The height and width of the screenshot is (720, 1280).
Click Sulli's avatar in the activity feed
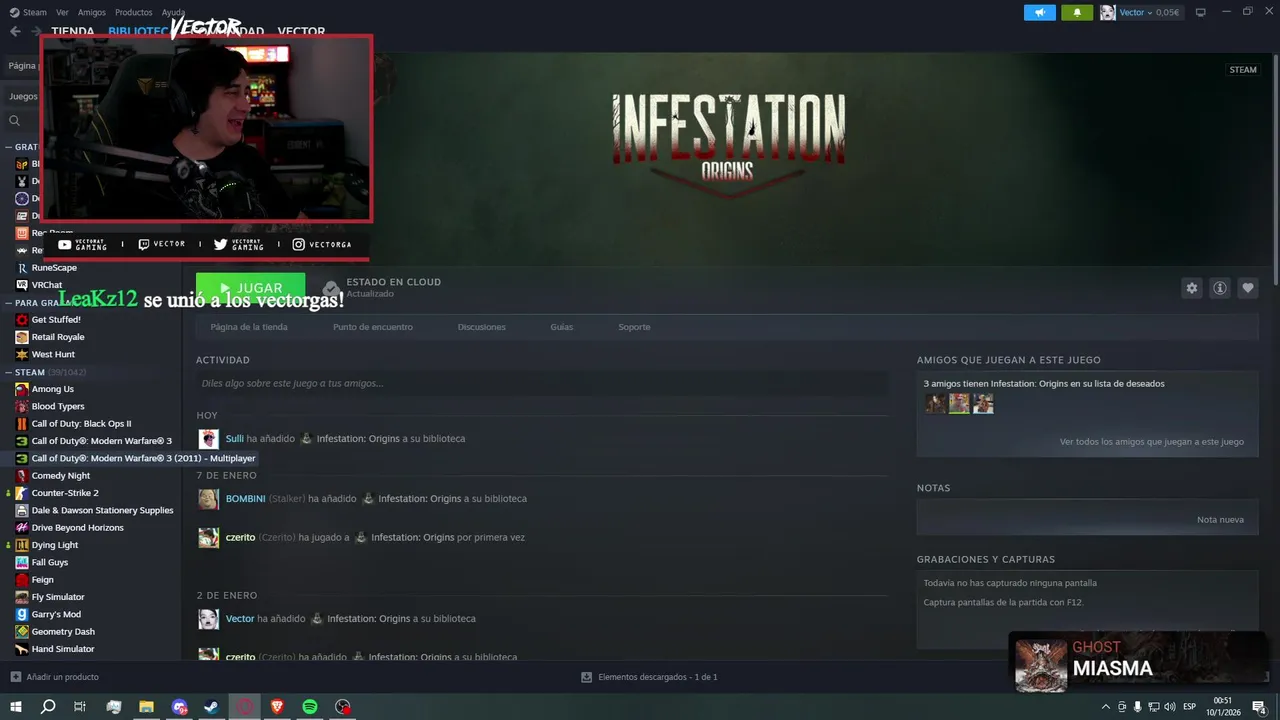tap(208, 439)
